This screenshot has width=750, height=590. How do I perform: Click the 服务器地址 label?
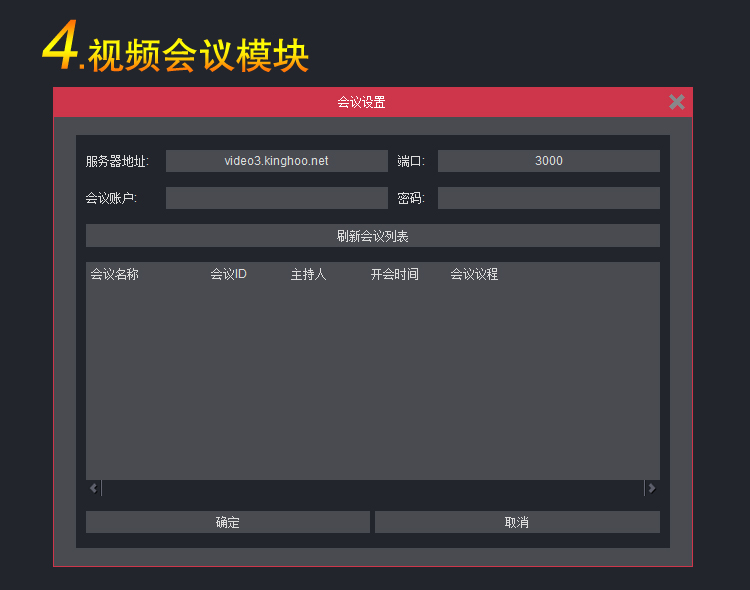click(x=117, y=161)
